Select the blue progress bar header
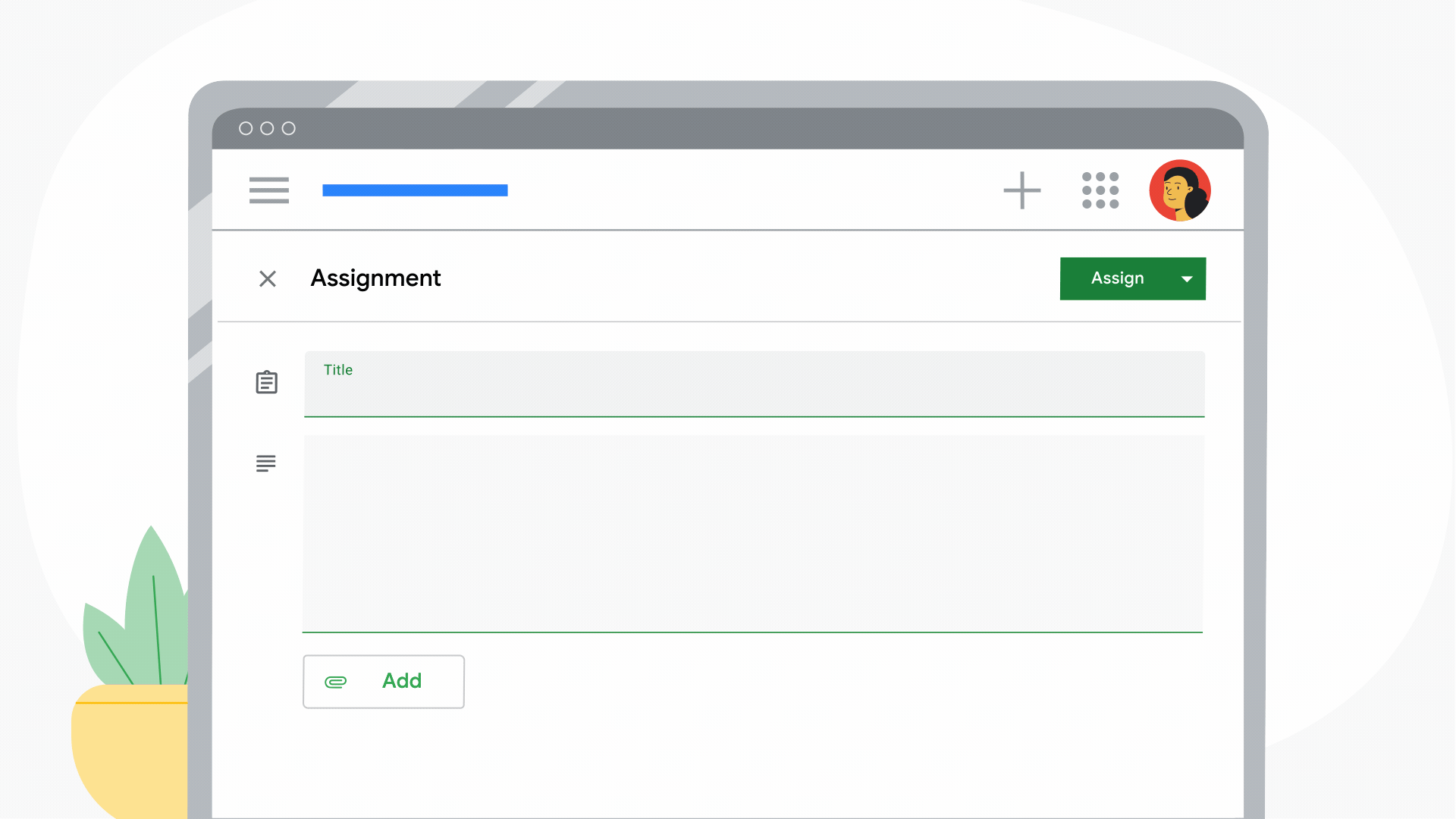 pos(413,190)
